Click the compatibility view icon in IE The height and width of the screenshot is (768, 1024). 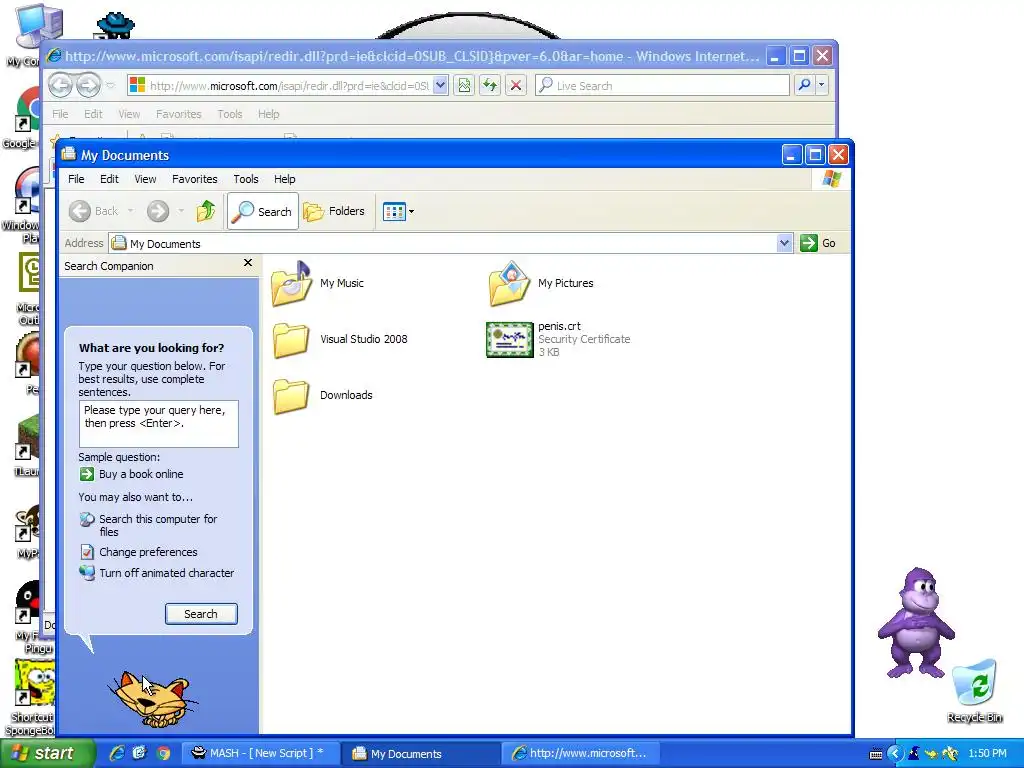464,85
